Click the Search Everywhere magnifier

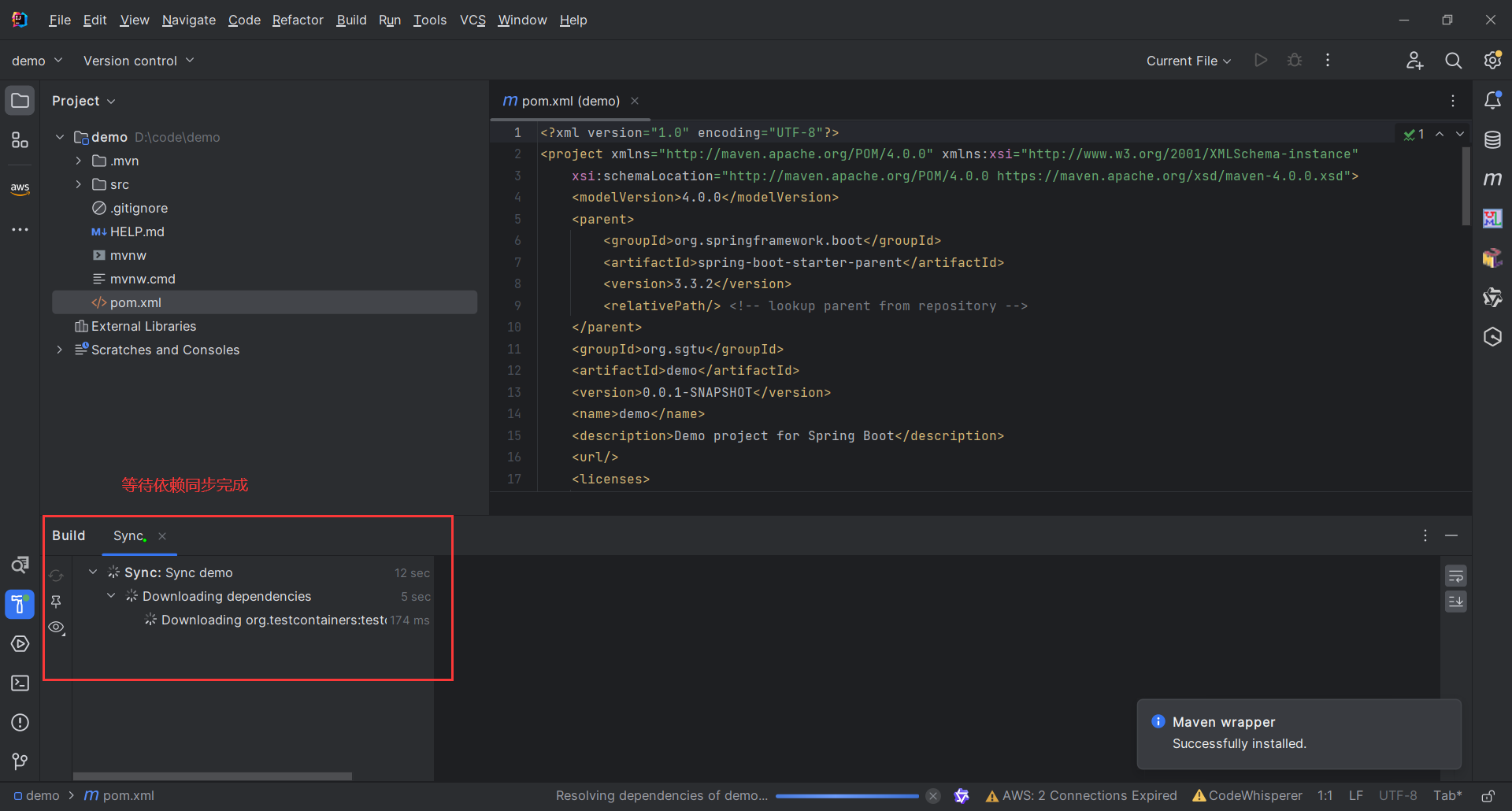[x=1454, y=61]
